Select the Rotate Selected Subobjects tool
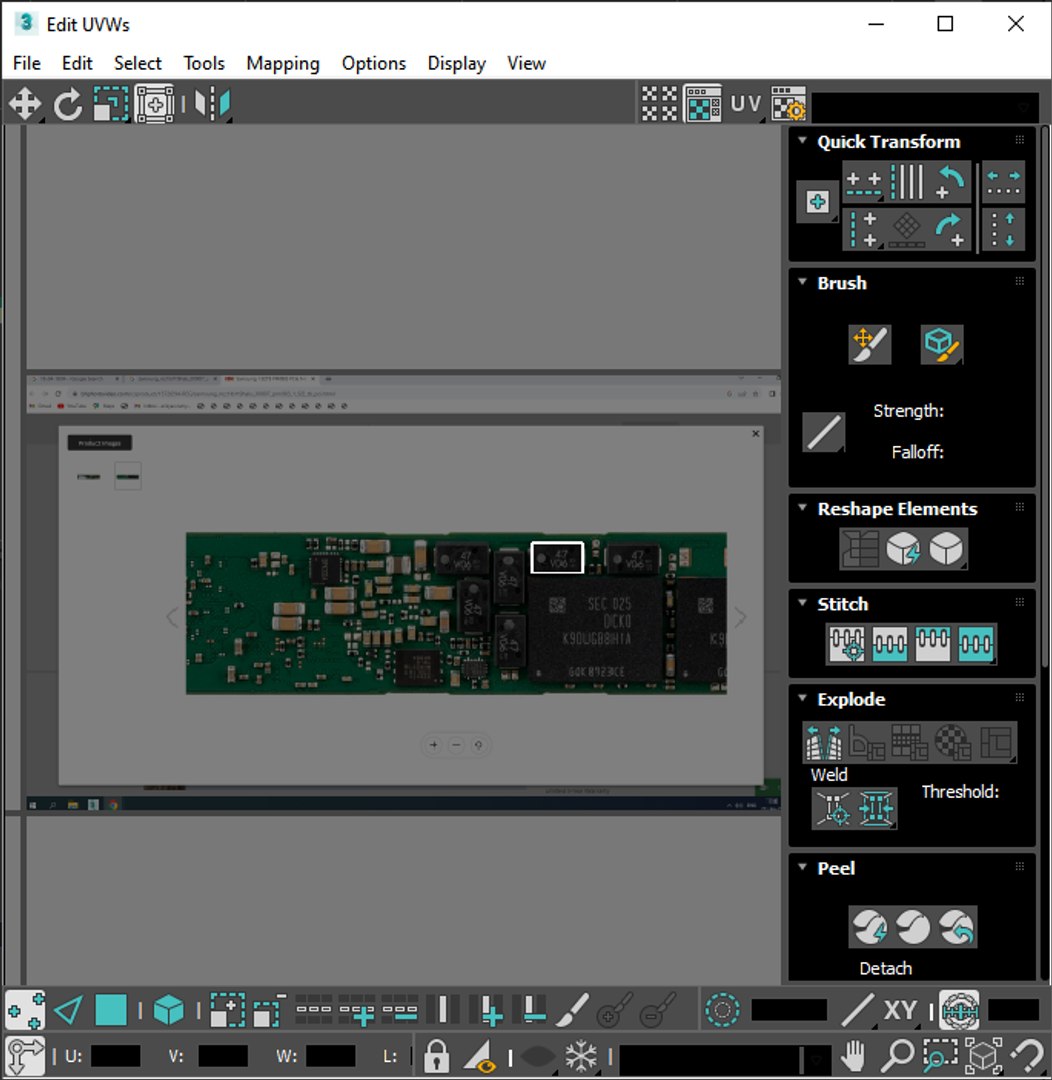Image resolution: width=1052 pixels, height=1080 pixels. (x=68, y=105)
